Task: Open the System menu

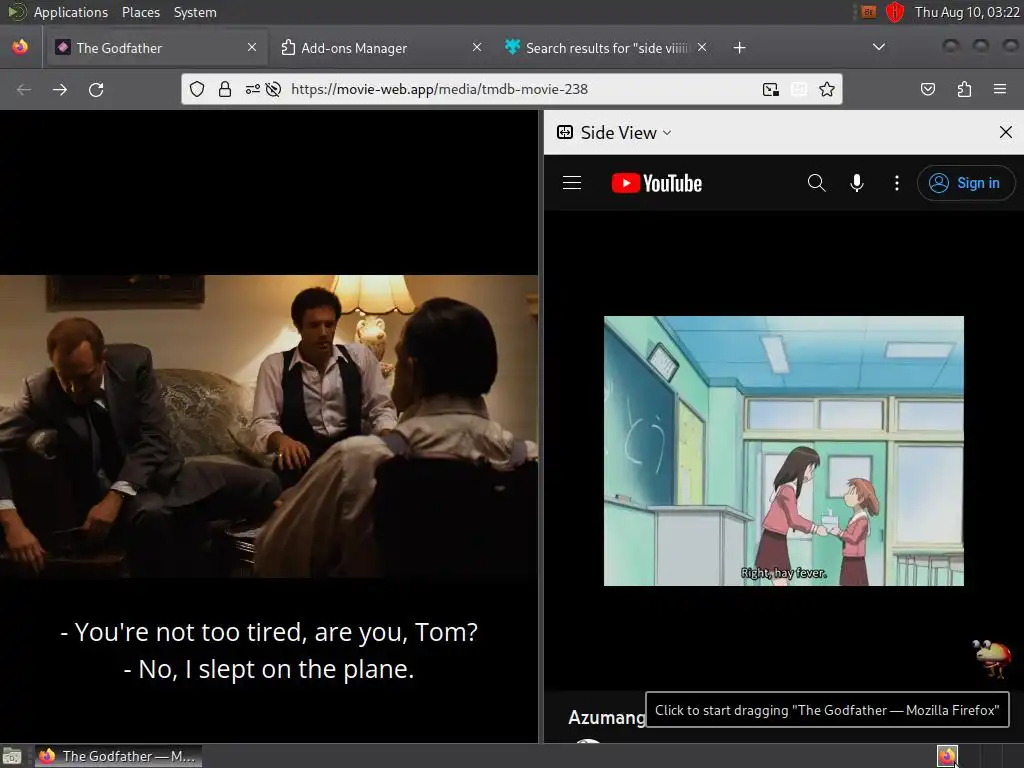Action: point(195,12)
